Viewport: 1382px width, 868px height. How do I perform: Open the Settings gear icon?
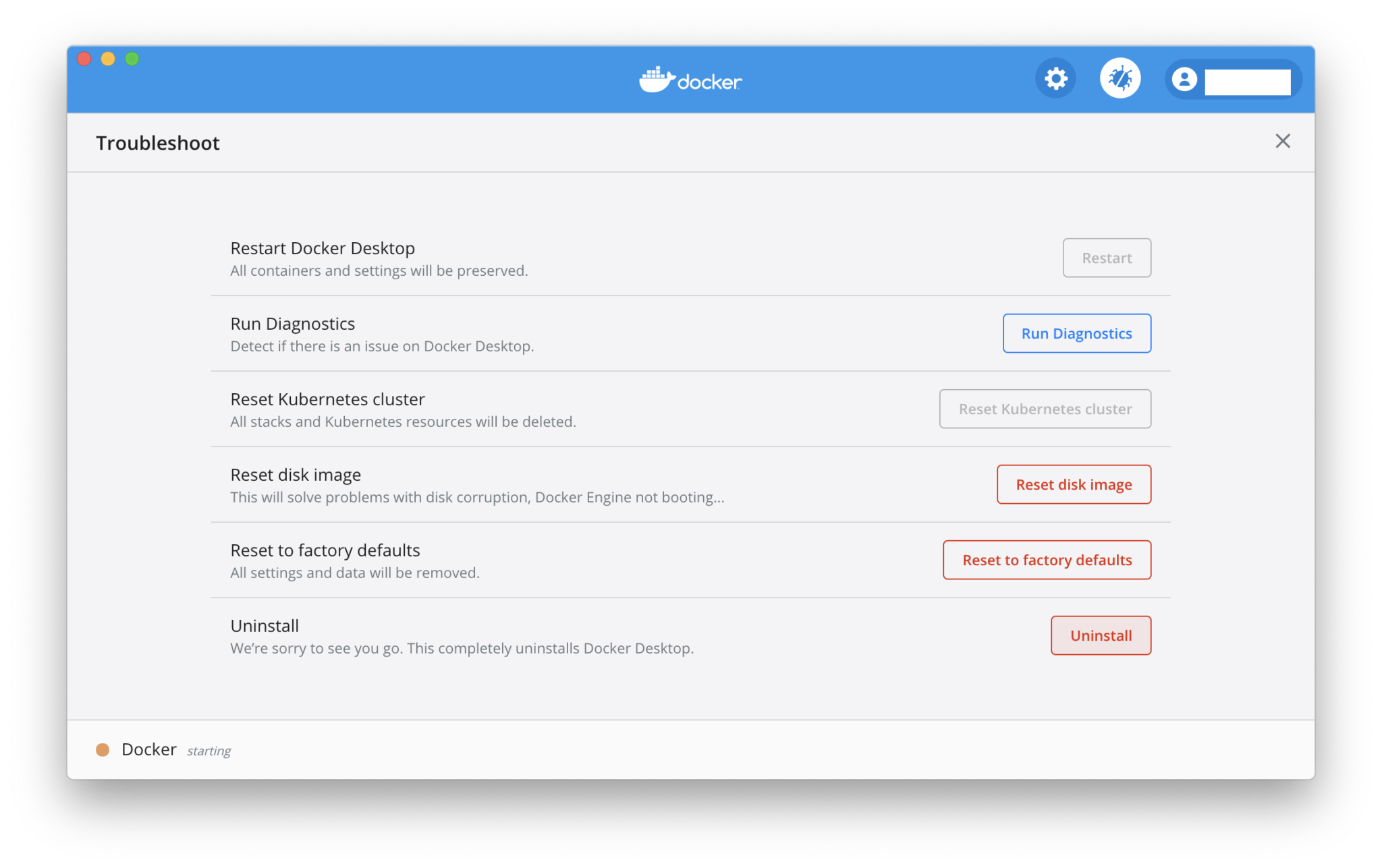(1055, 79)
